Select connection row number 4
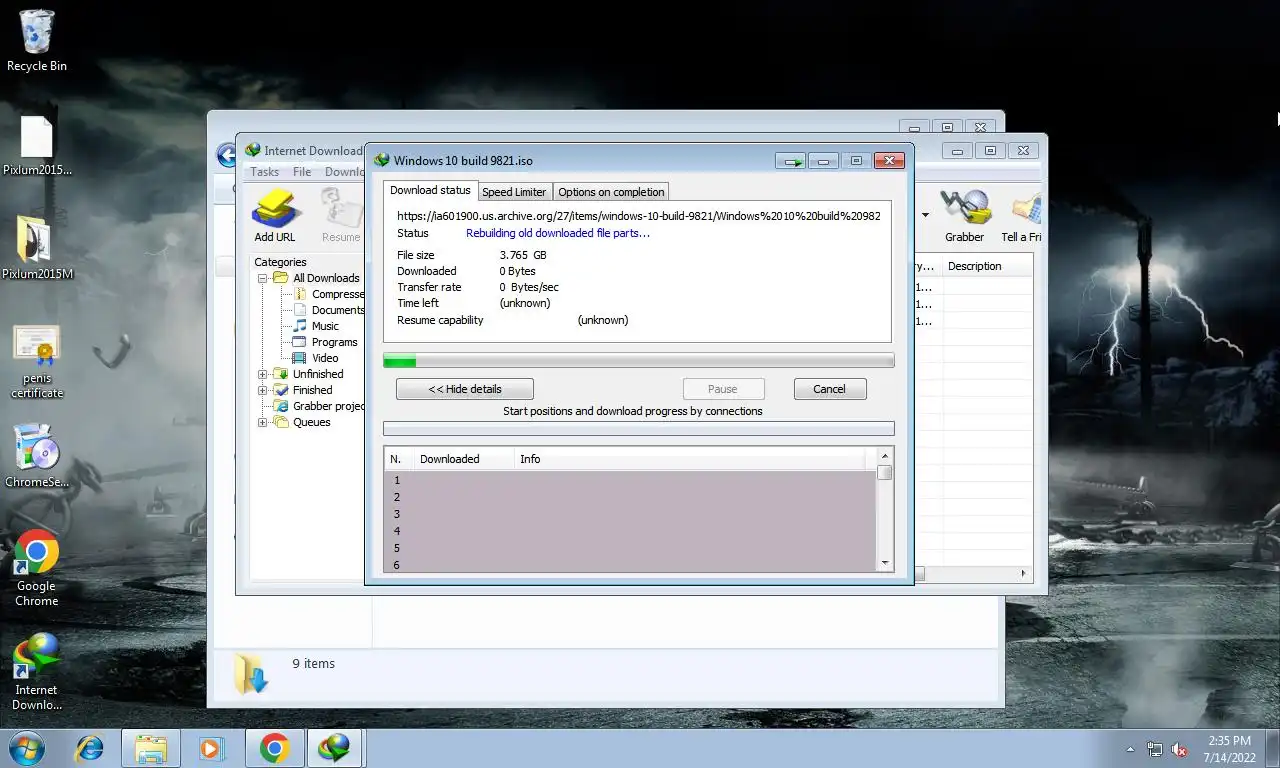Viewport: 1280px width, 768px height. (631, 531)
